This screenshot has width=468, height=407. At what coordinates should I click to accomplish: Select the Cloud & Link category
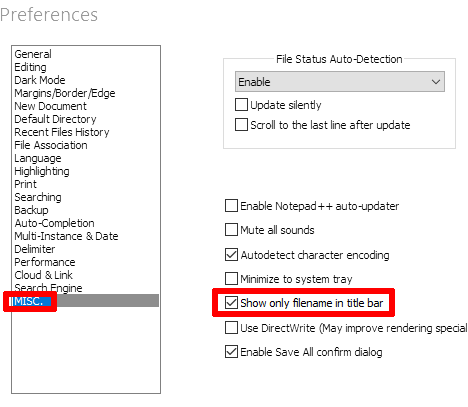coord(43,275)
